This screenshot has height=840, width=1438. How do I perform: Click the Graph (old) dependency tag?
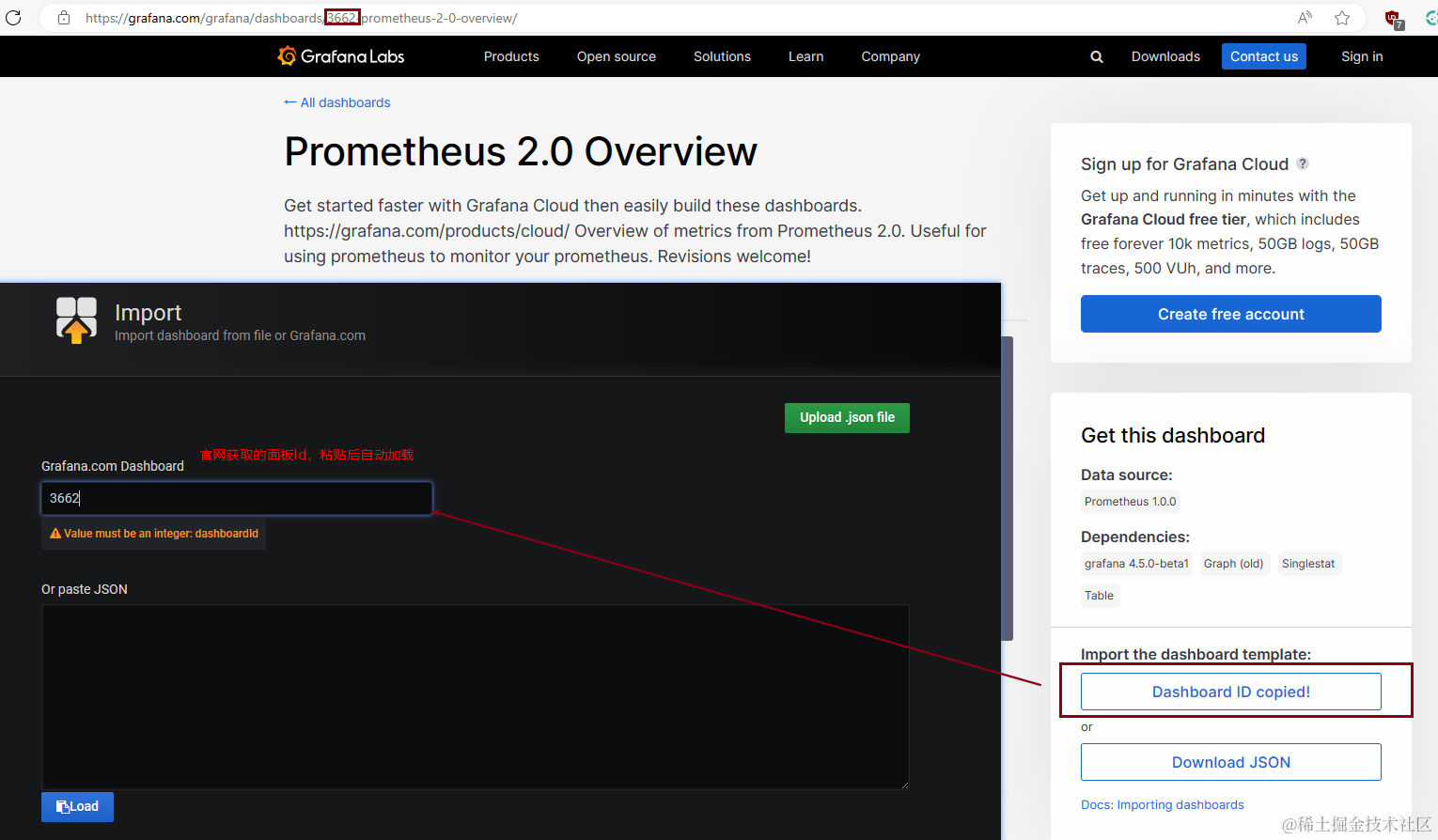pos(1233,564)
